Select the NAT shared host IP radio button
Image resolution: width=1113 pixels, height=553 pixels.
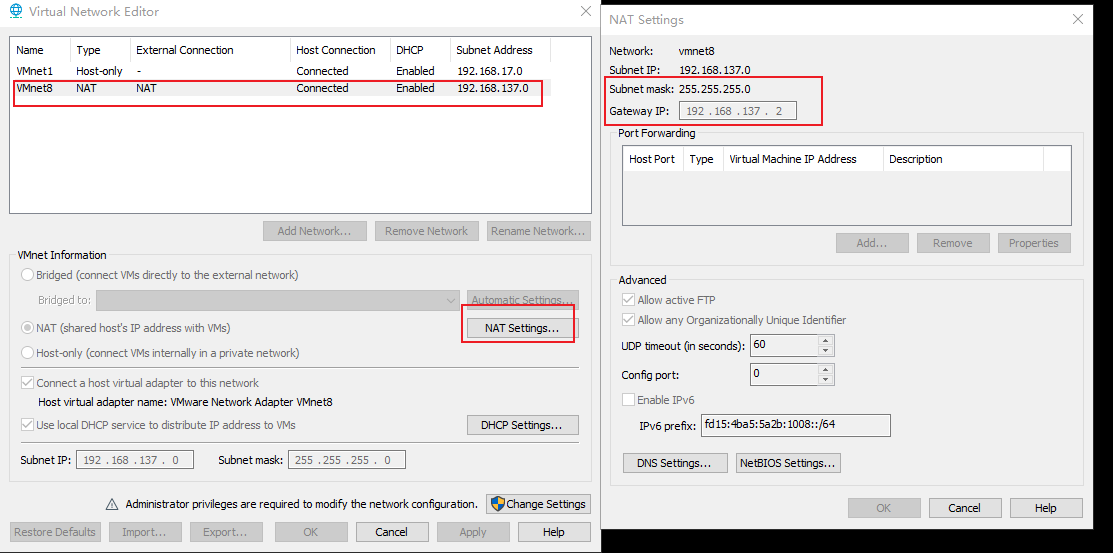[28, 328]
